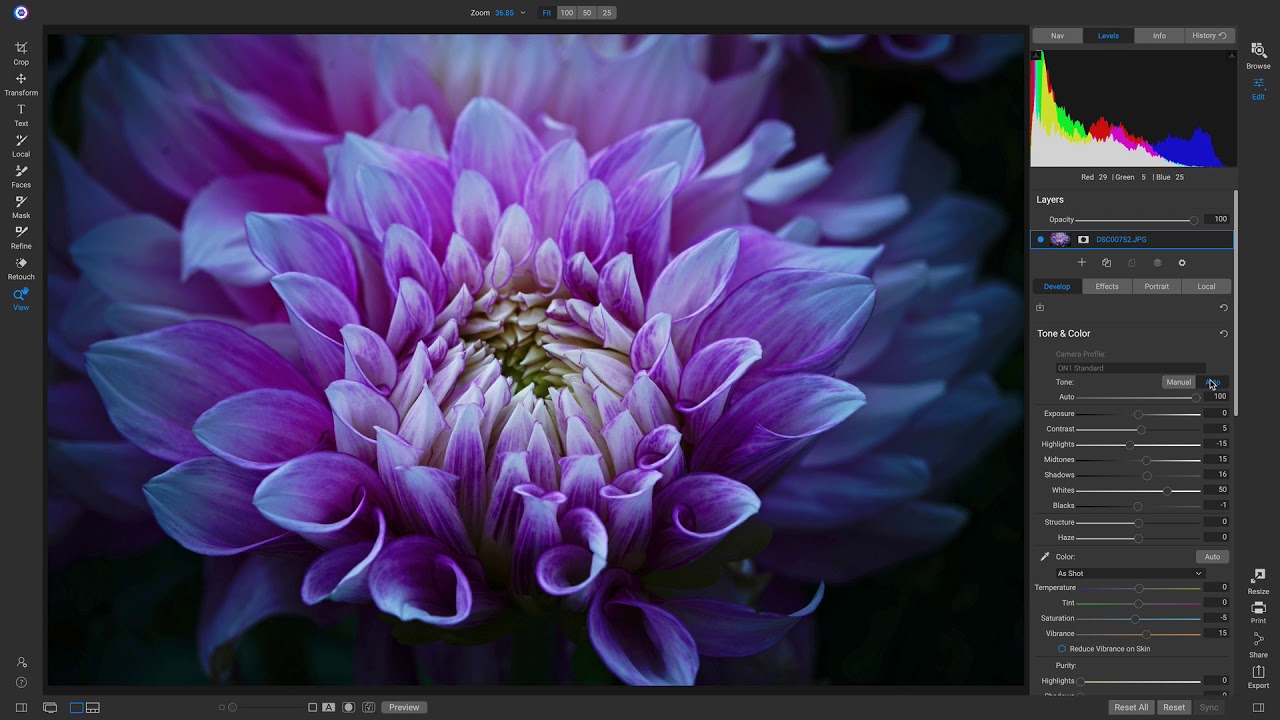Click the merge layers stack icon
This screenshot has width=1280, height=720.
coord(1157,263)
